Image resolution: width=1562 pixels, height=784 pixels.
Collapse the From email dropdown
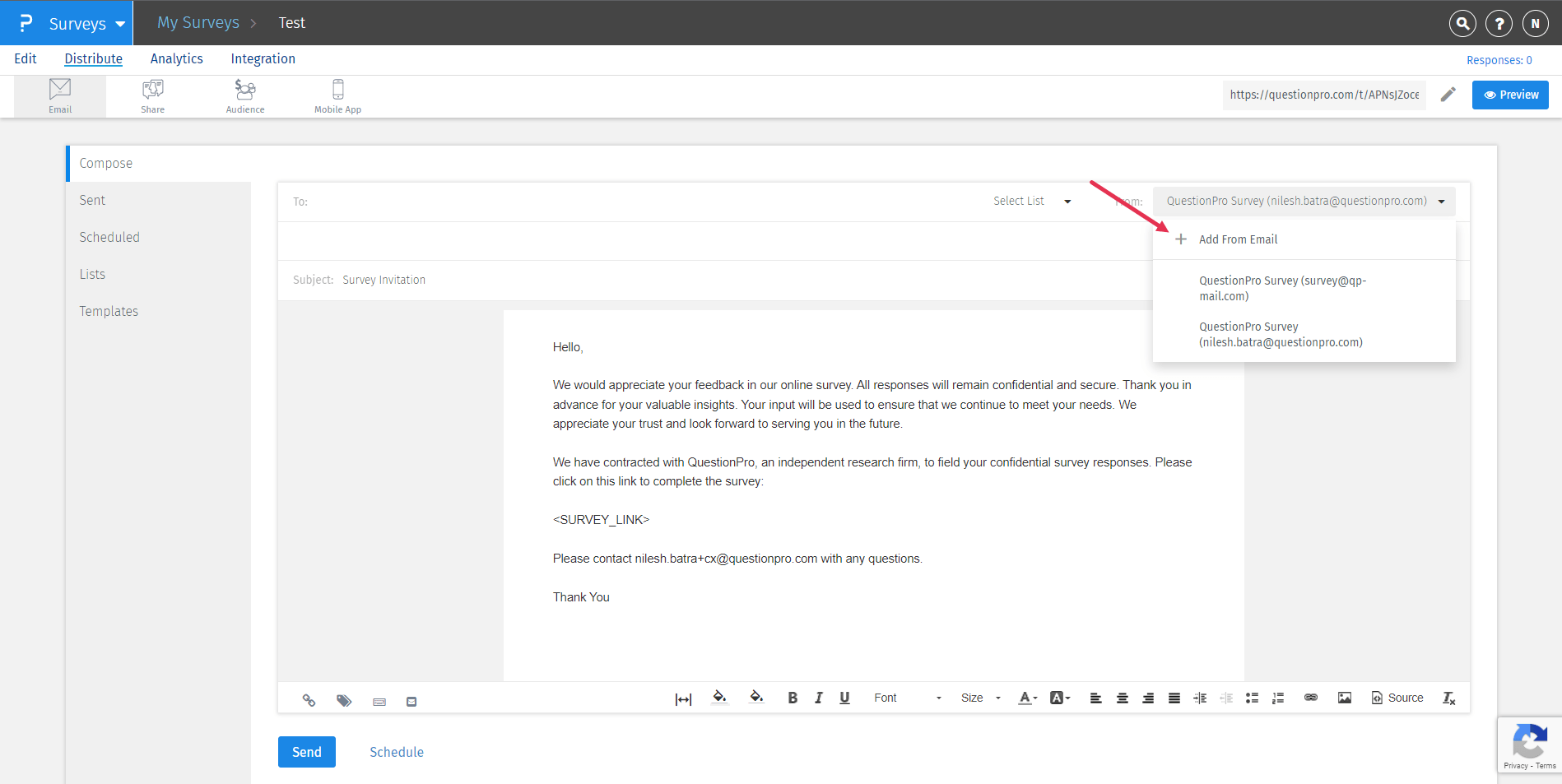1304,201
